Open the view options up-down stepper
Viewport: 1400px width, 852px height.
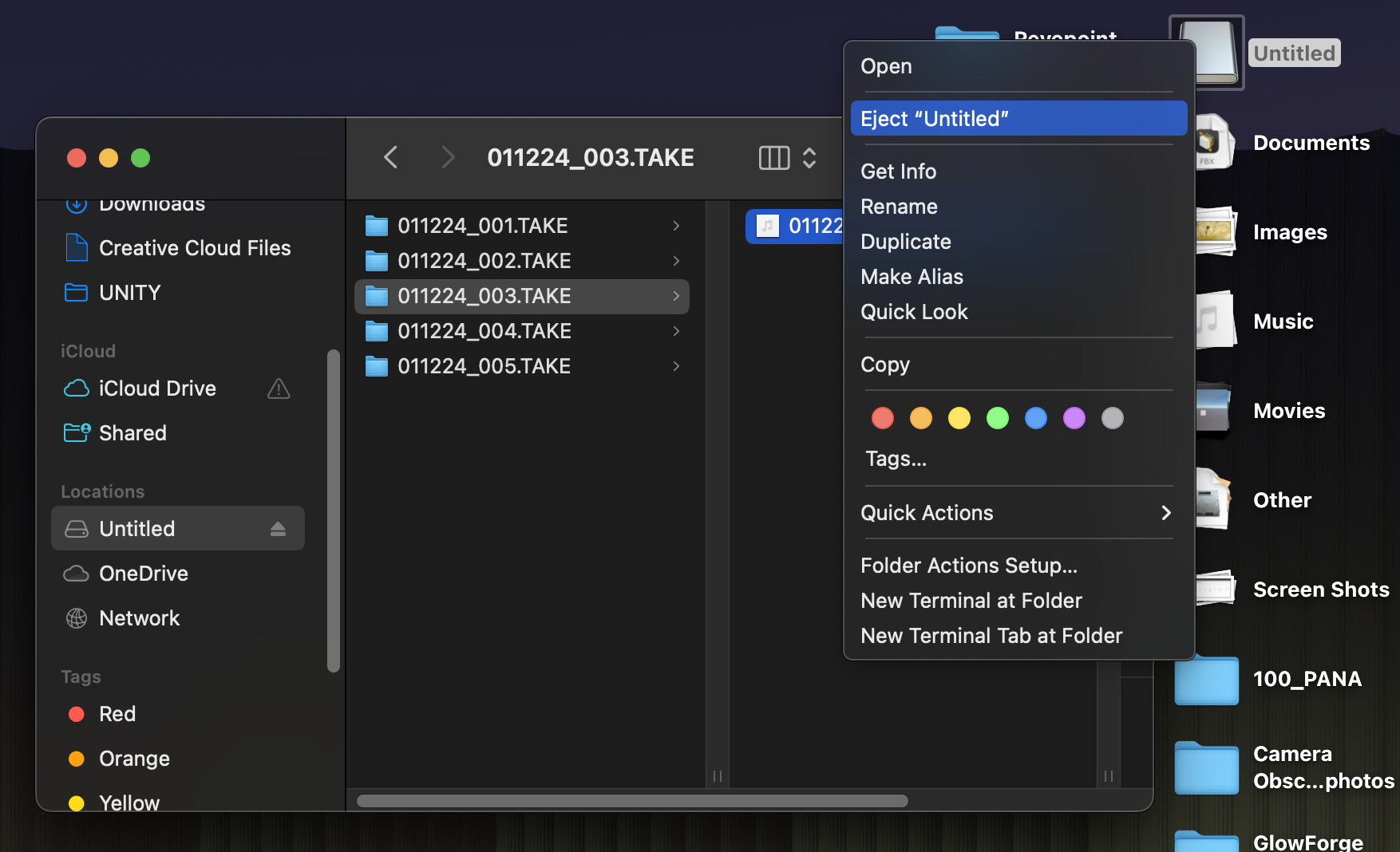(809, 158)
